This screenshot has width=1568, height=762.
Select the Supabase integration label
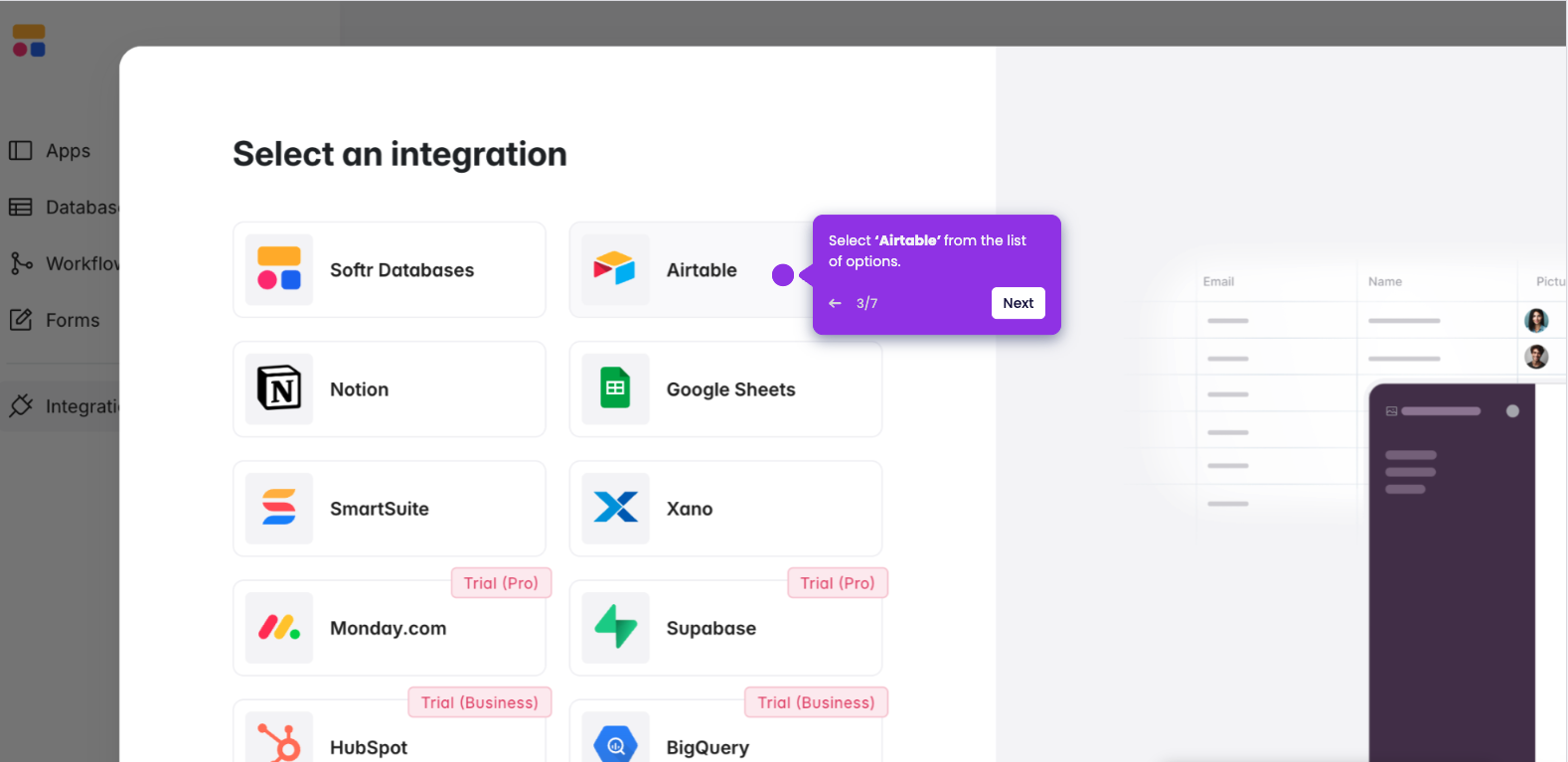click(x=711, y=628)
